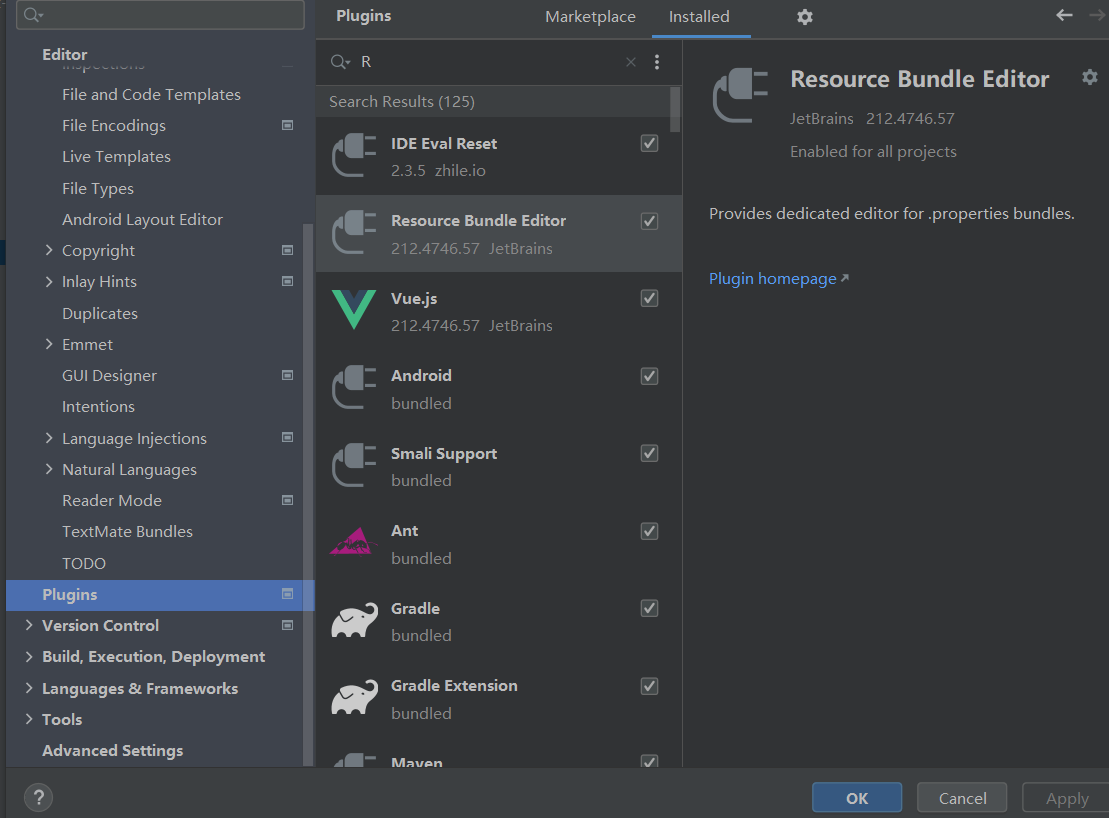Click the Vue.js logo icon
The height and width of the screenshot is (818, 1109).
click(x=354, y=310)
